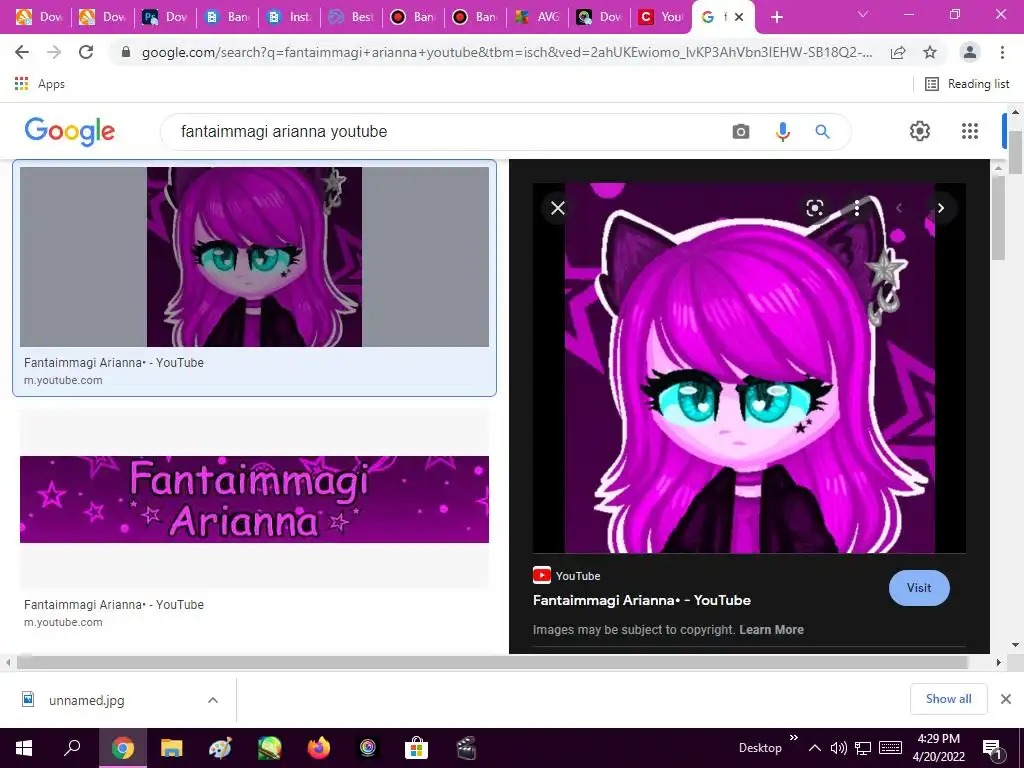This screenshot has width=1024, height=768.
Task: Click m.youtube.com under the first result
Action: click(x=63, y=380)
